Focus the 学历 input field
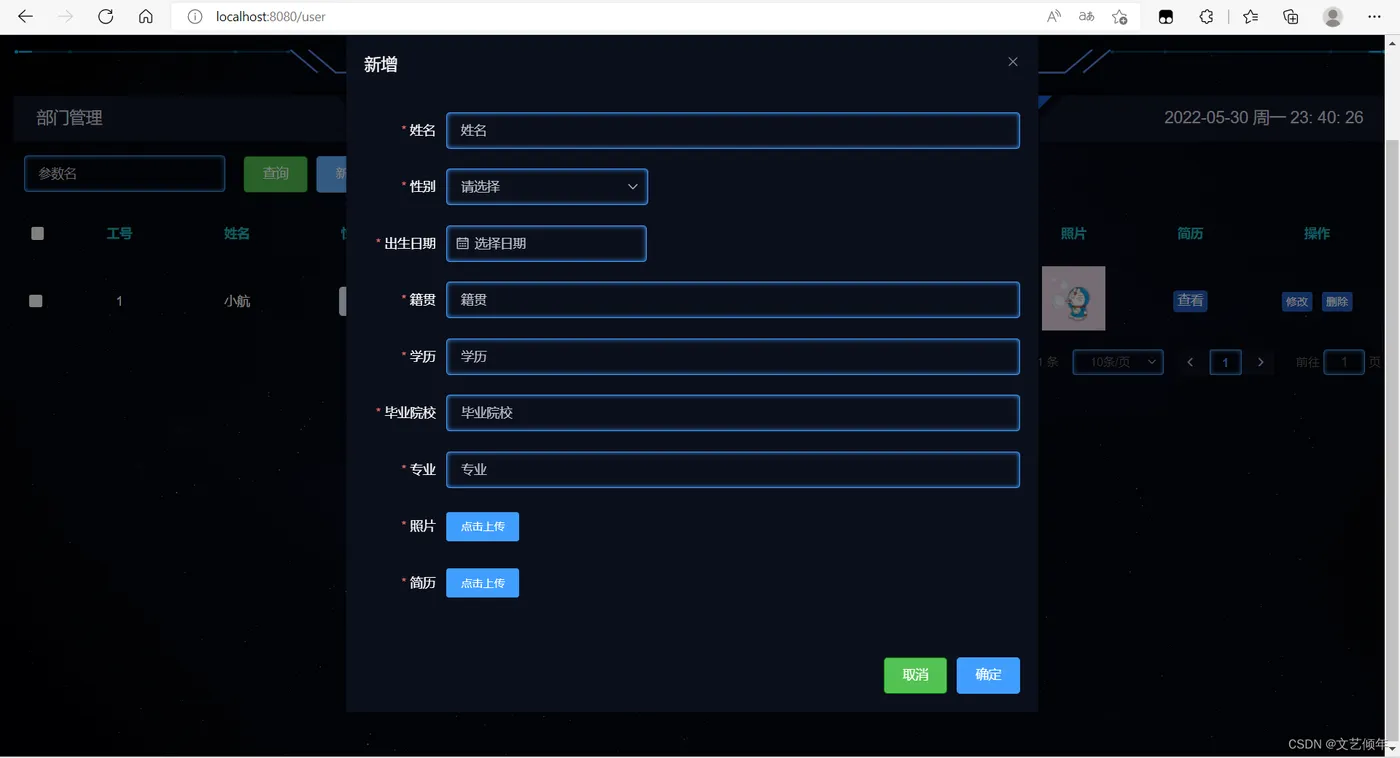Image resolution: width=1400 pixels, height=758 pixels. tap(733, 356)
